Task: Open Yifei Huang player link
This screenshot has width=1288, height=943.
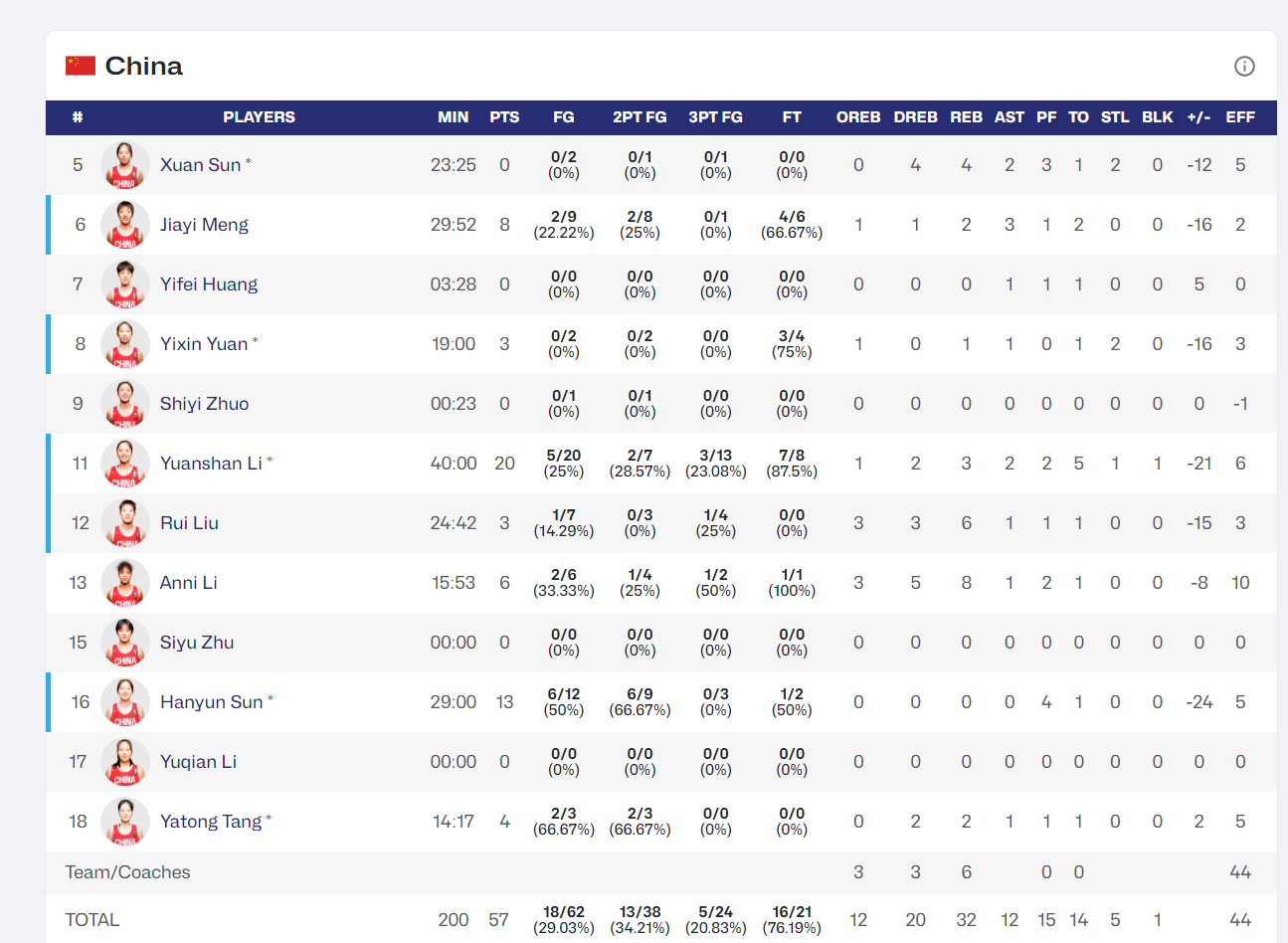Action: 209,284
